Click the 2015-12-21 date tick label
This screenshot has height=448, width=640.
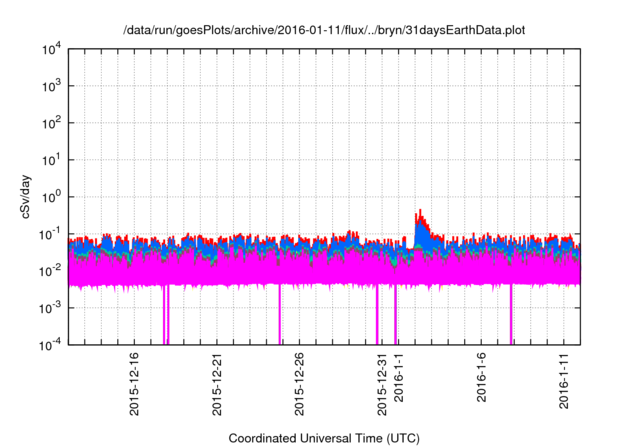(x=217, y=384)
